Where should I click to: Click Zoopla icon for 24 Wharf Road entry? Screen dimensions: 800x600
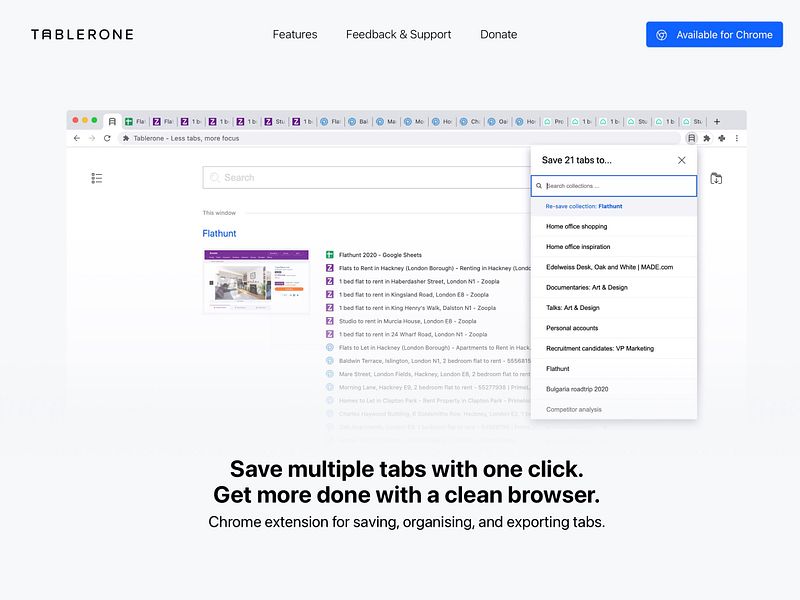(330, 334)
